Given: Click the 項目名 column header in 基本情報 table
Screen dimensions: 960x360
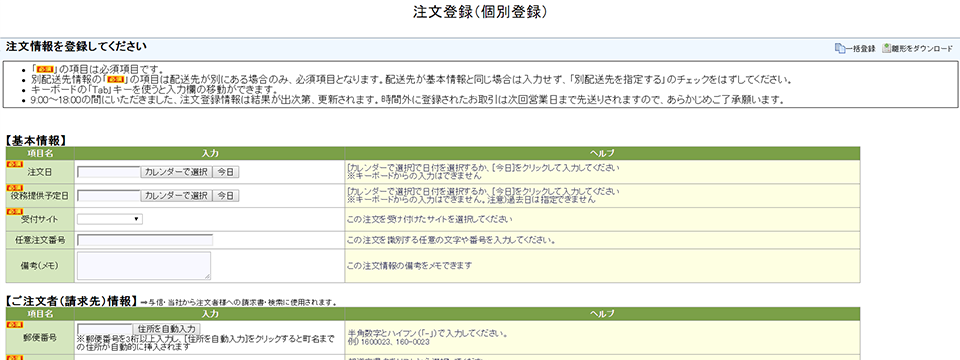Looking at the screenshot, I should (x=40, y=153).
